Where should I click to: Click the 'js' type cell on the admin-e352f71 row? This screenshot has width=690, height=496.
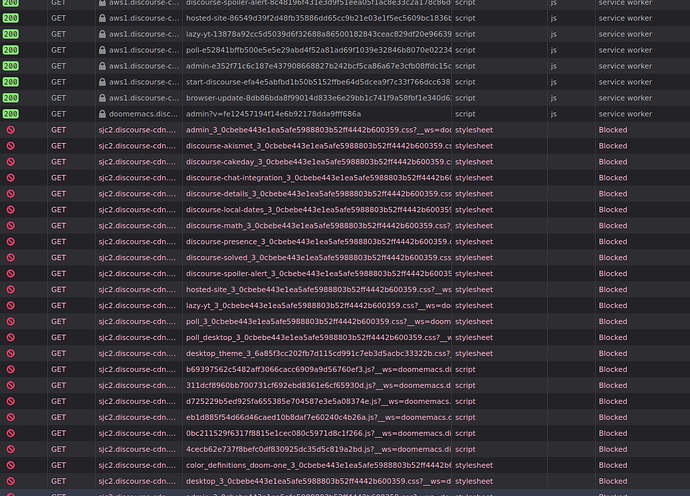(x=554, y=66)
